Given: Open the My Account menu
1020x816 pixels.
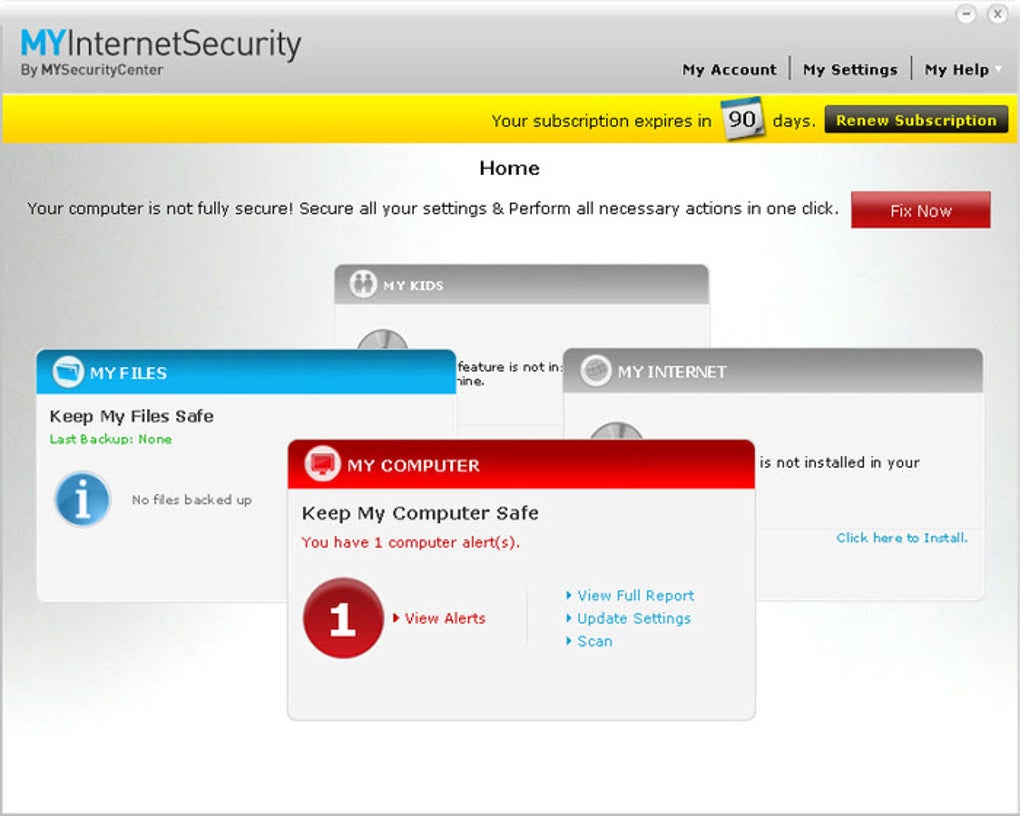Looking at the screenshot, I should [729, 70].
